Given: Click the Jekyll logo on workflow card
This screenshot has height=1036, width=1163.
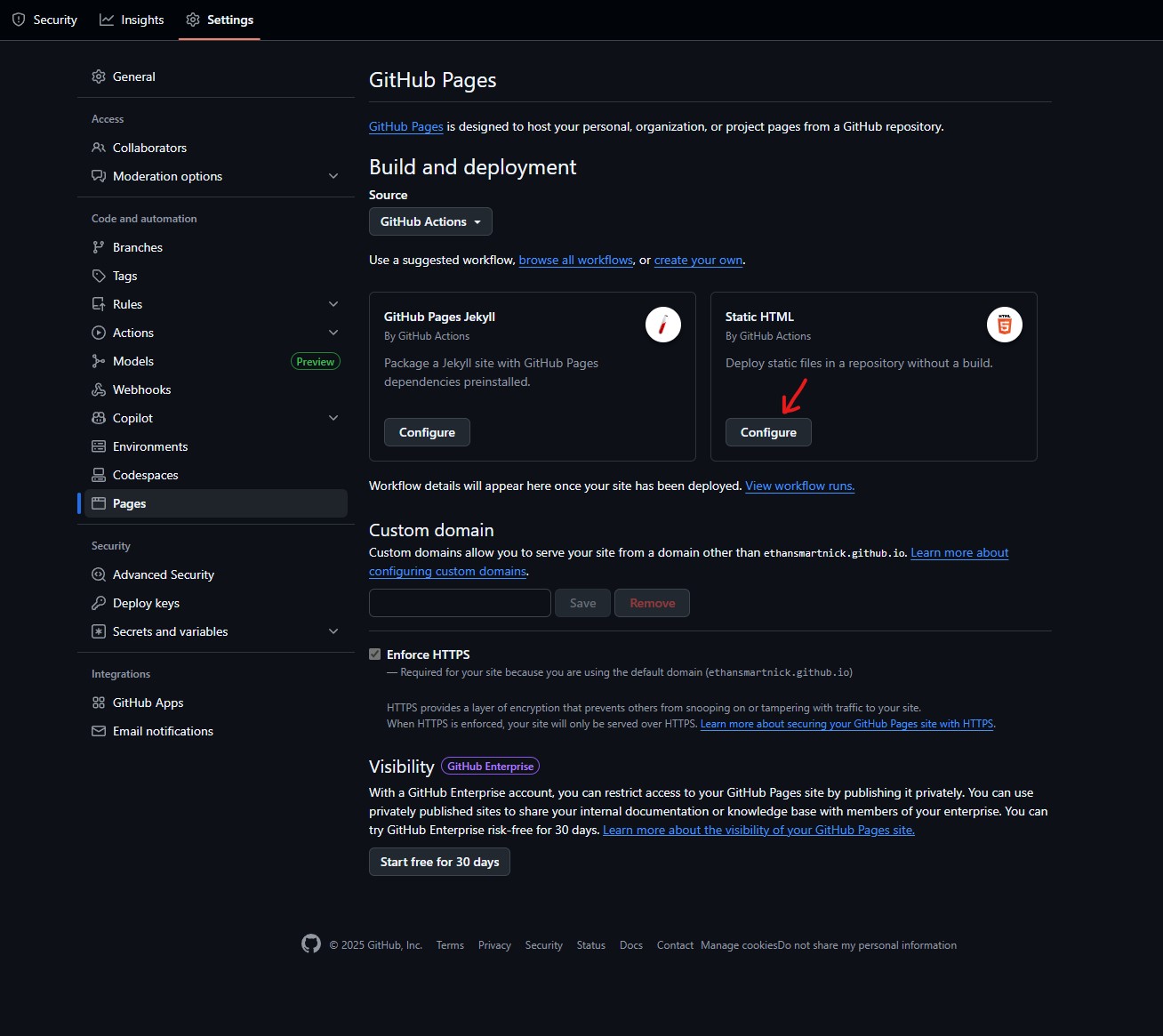Looking at the screenshot, I should point(663,325).
